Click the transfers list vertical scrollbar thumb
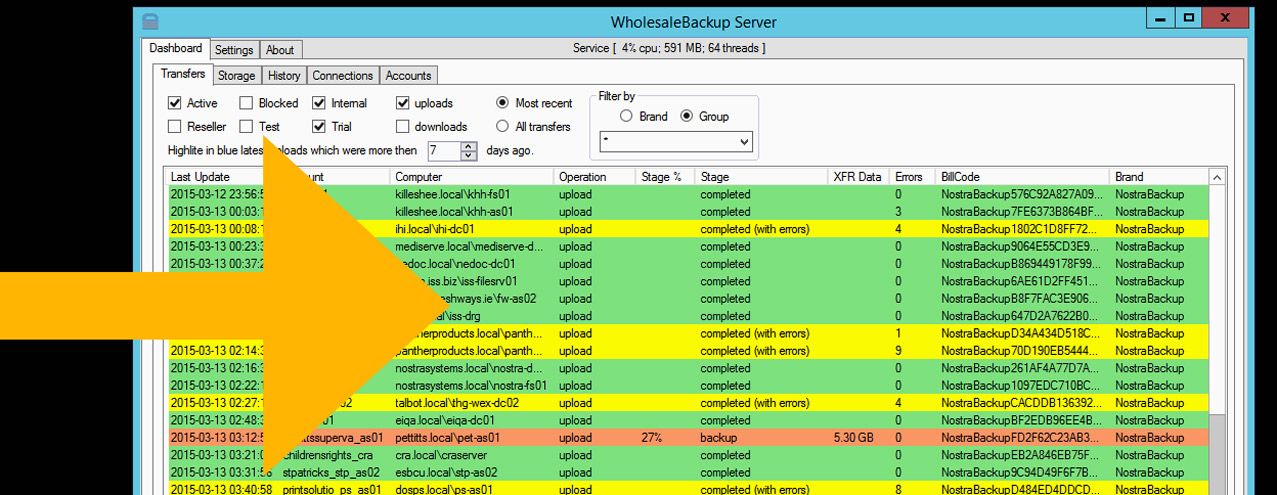This screenshot has width=1277, height=495. (1217, 454)
